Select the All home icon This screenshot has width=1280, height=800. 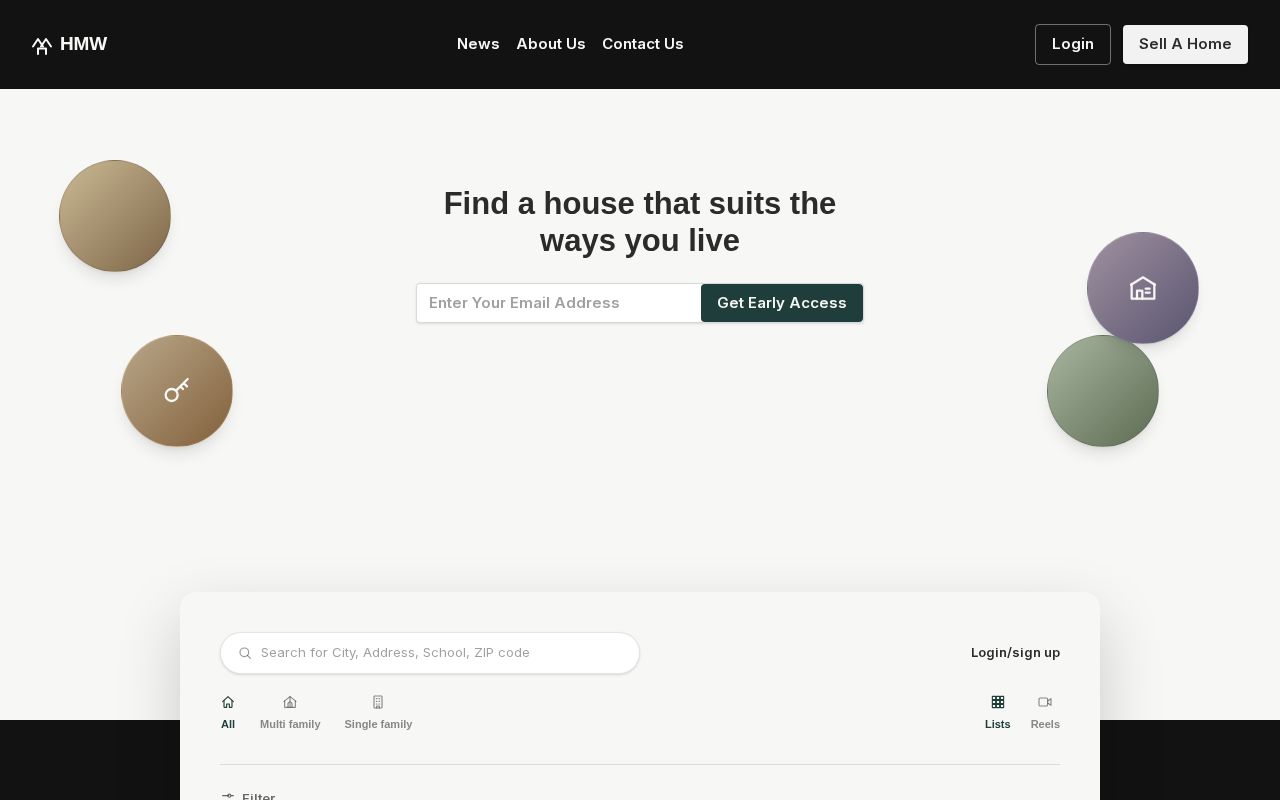[228, 702]
